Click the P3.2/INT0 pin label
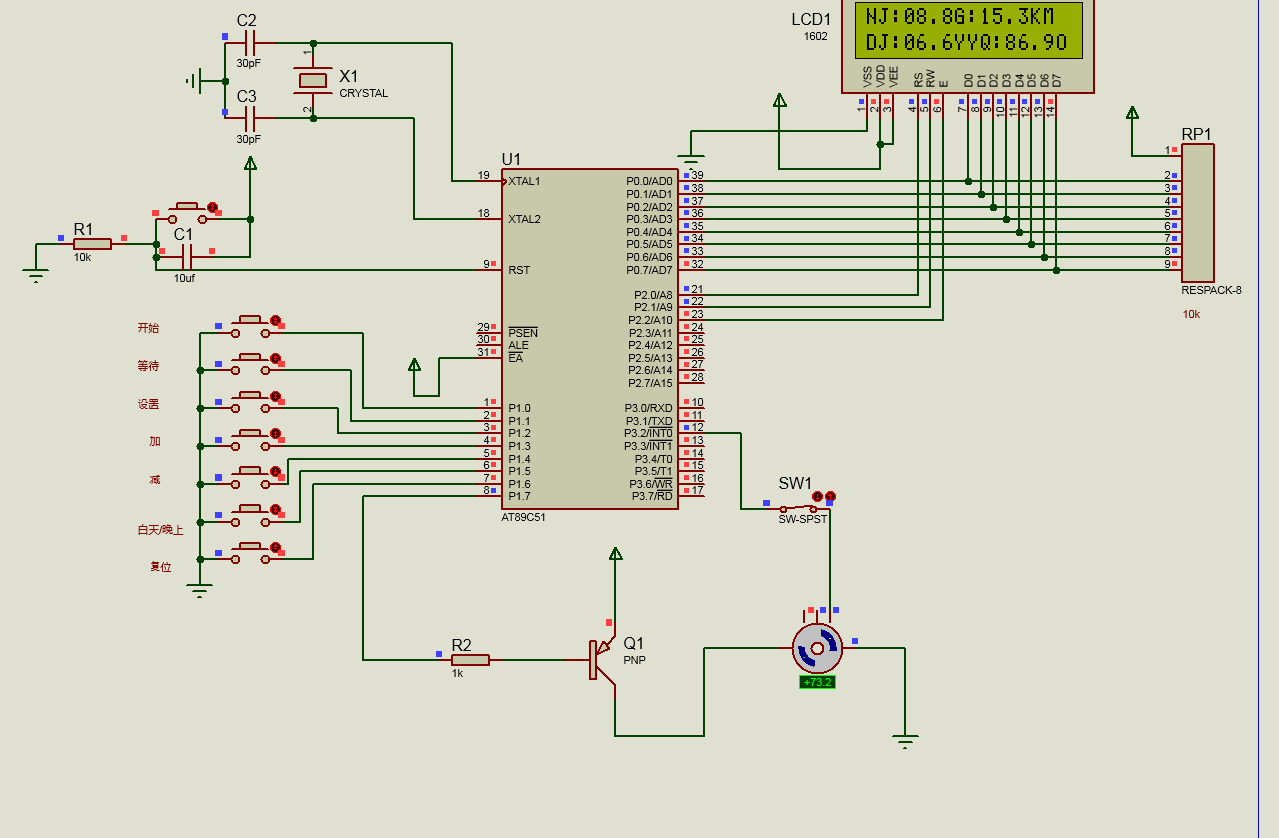 pyautogui.click(x=649, y=433)
